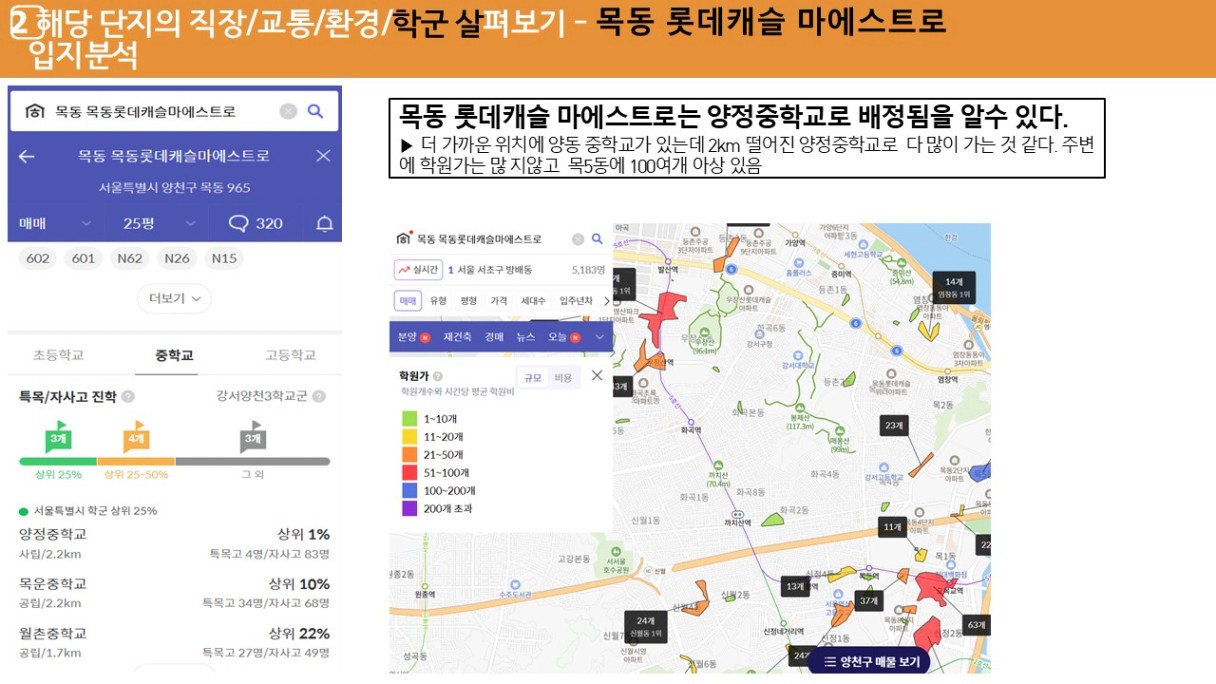The width and height of the screenshot is (1216, 684).
Task: Switch to the 중학교 tab
Action: tap(174, 355)
